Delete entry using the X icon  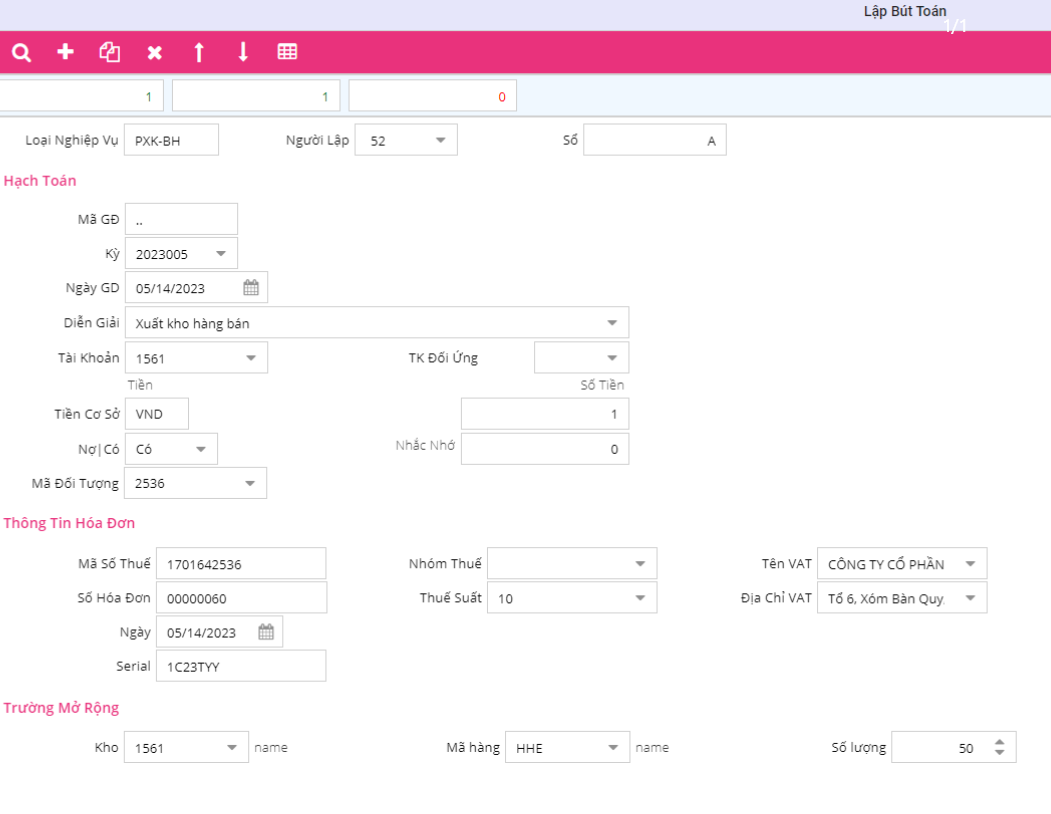point(154,52)
